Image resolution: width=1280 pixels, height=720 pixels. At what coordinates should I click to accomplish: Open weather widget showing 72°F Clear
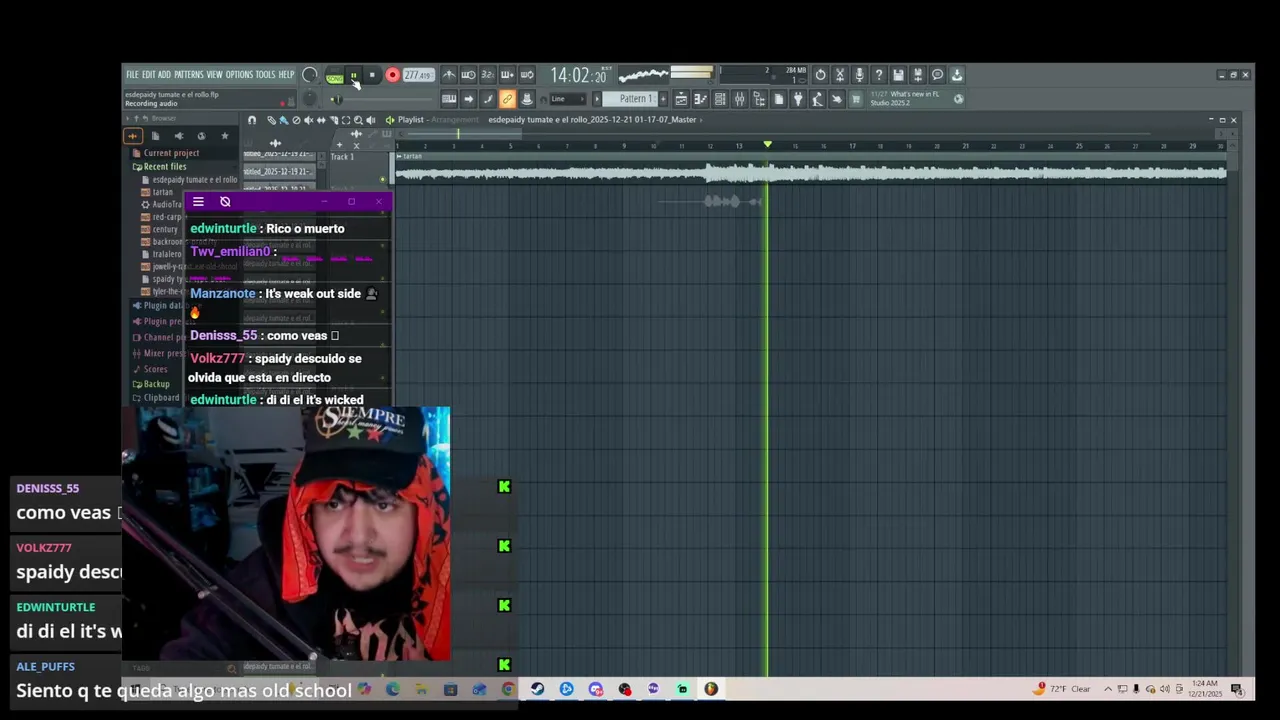click(1064, 689)
